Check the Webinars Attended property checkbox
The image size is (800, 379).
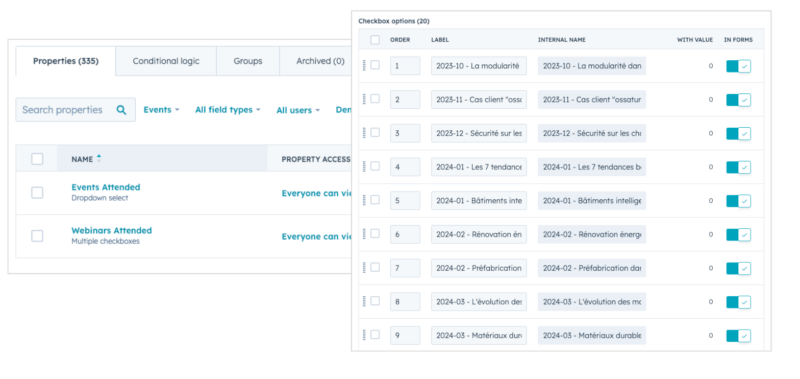(37, 236)
